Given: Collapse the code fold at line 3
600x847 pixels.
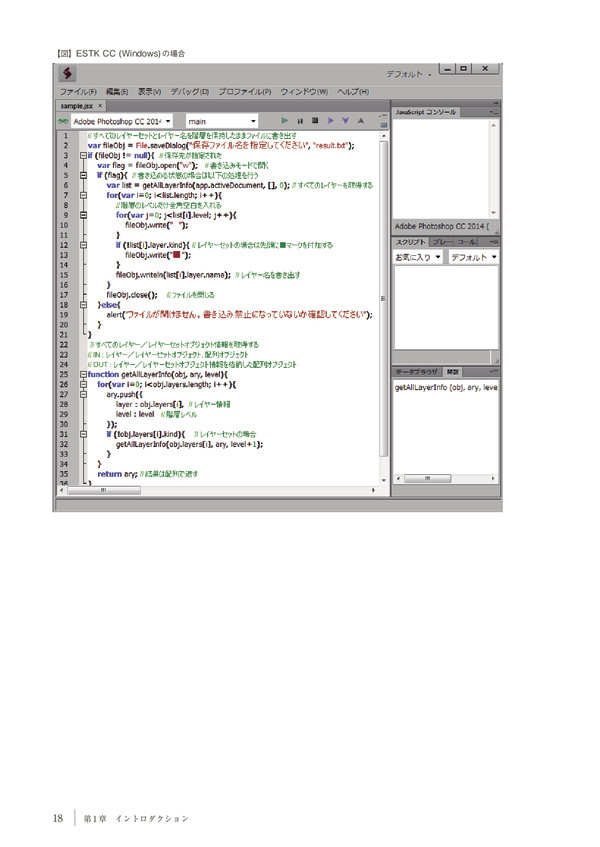Looking at the screenshot, I should click(83, 156).
